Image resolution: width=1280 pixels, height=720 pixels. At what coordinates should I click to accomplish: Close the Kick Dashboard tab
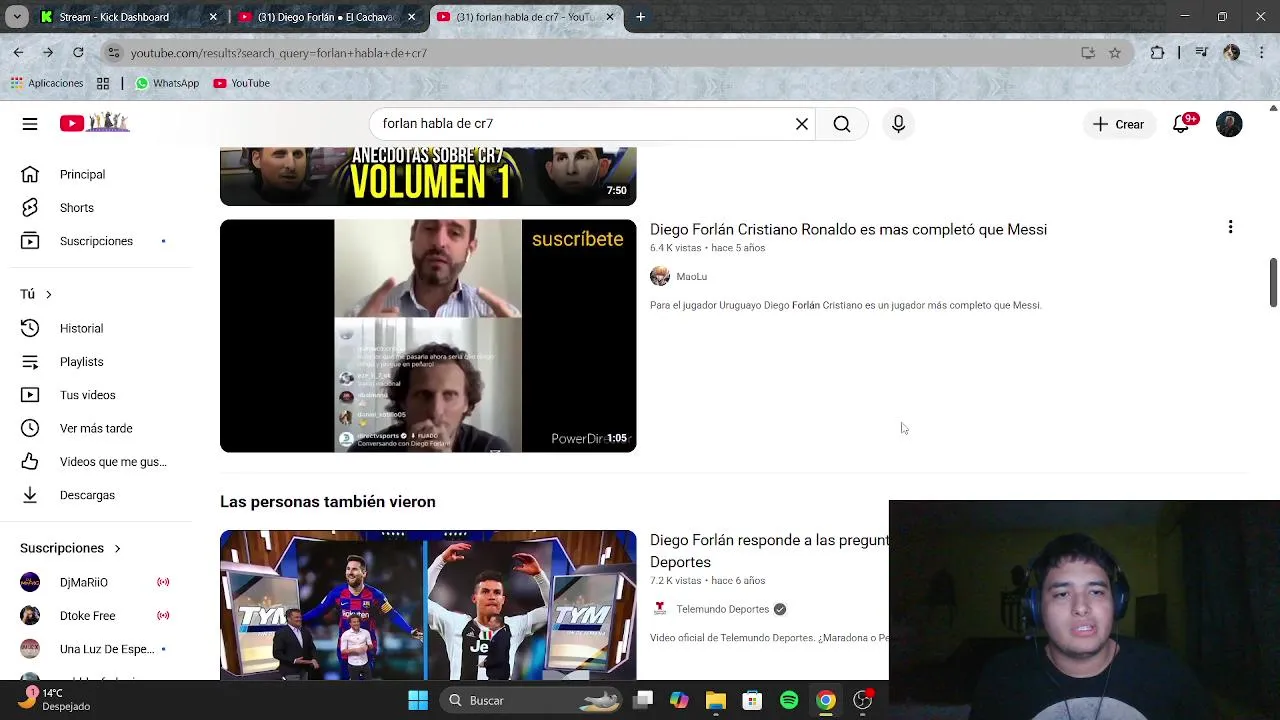[x=213, y=17]
